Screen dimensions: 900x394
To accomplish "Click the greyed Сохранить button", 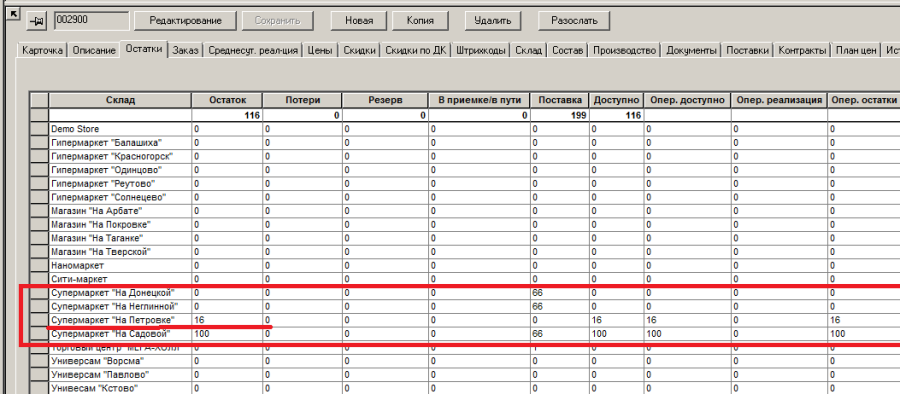I will point(278,21).
